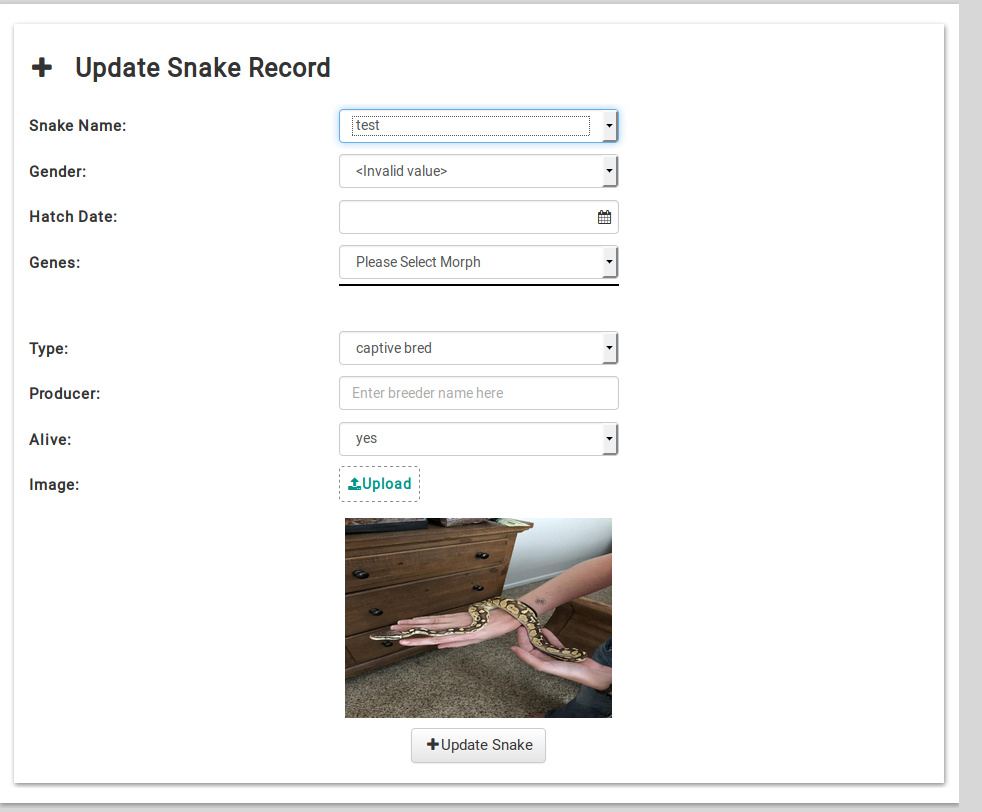The width and height of the screenshot is (982, 812).
Task: Open the Alive dropdown set to yes
Action: click(478, 439)
